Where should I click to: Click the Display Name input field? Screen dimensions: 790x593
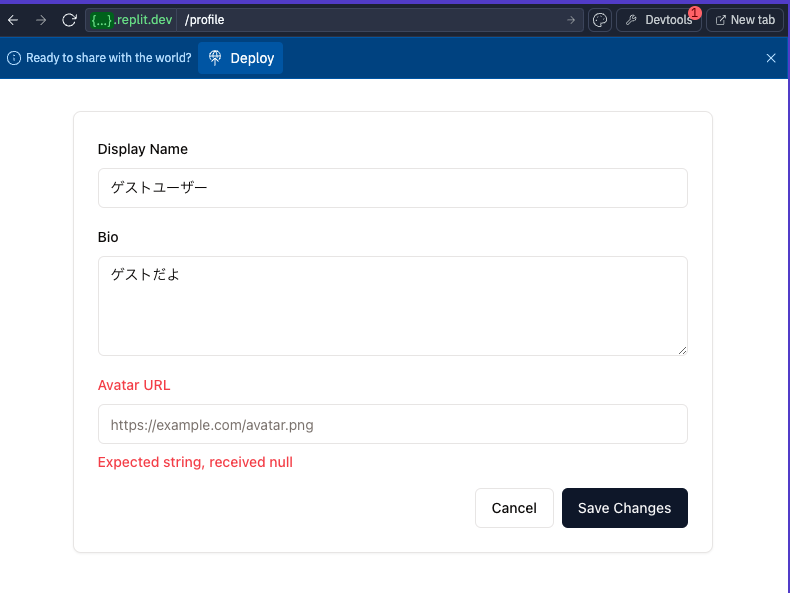[392, 188]
